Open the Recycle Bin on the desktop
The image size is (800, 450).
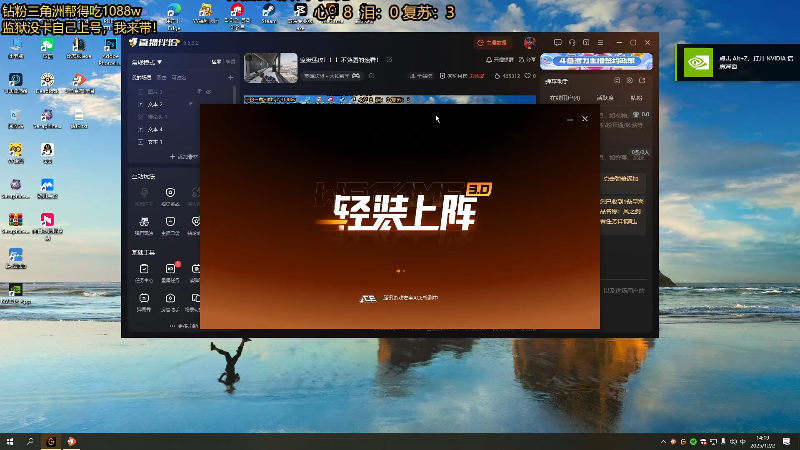tap(15, 118)
